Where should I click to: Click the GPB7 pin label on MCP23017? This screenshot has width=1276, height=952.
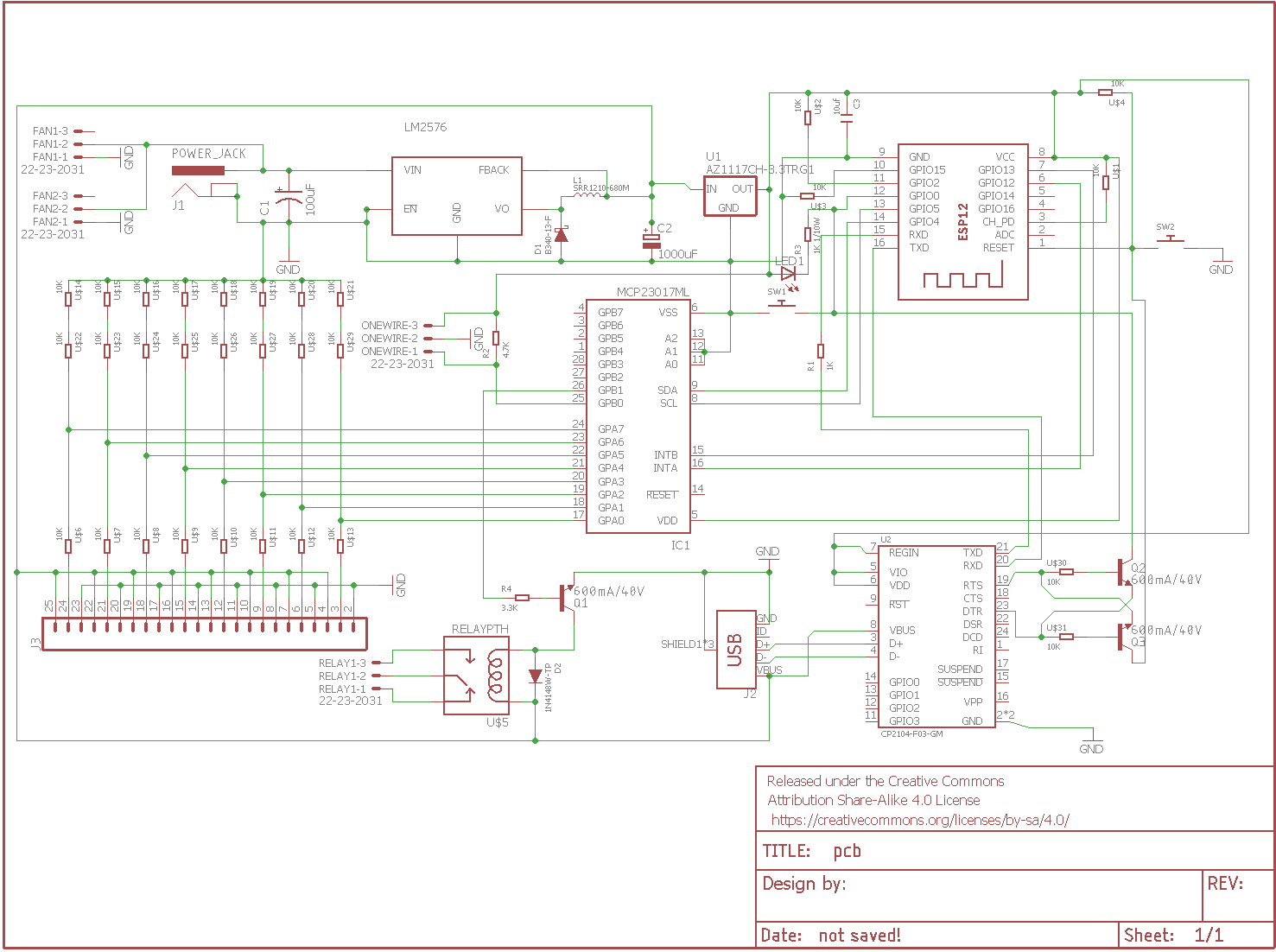611,313
